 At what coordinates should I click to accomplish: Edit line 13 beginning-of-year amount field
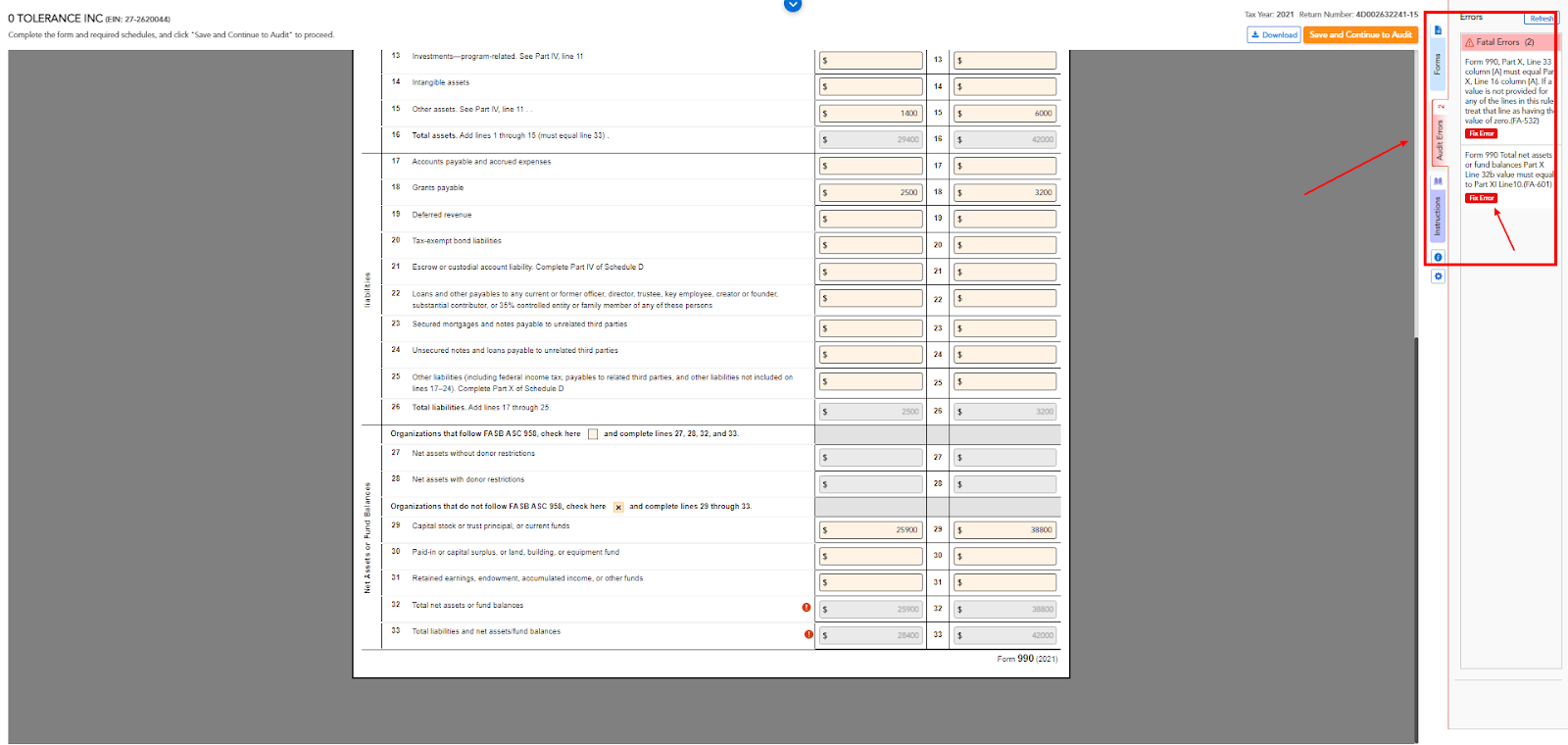(870, 61)
